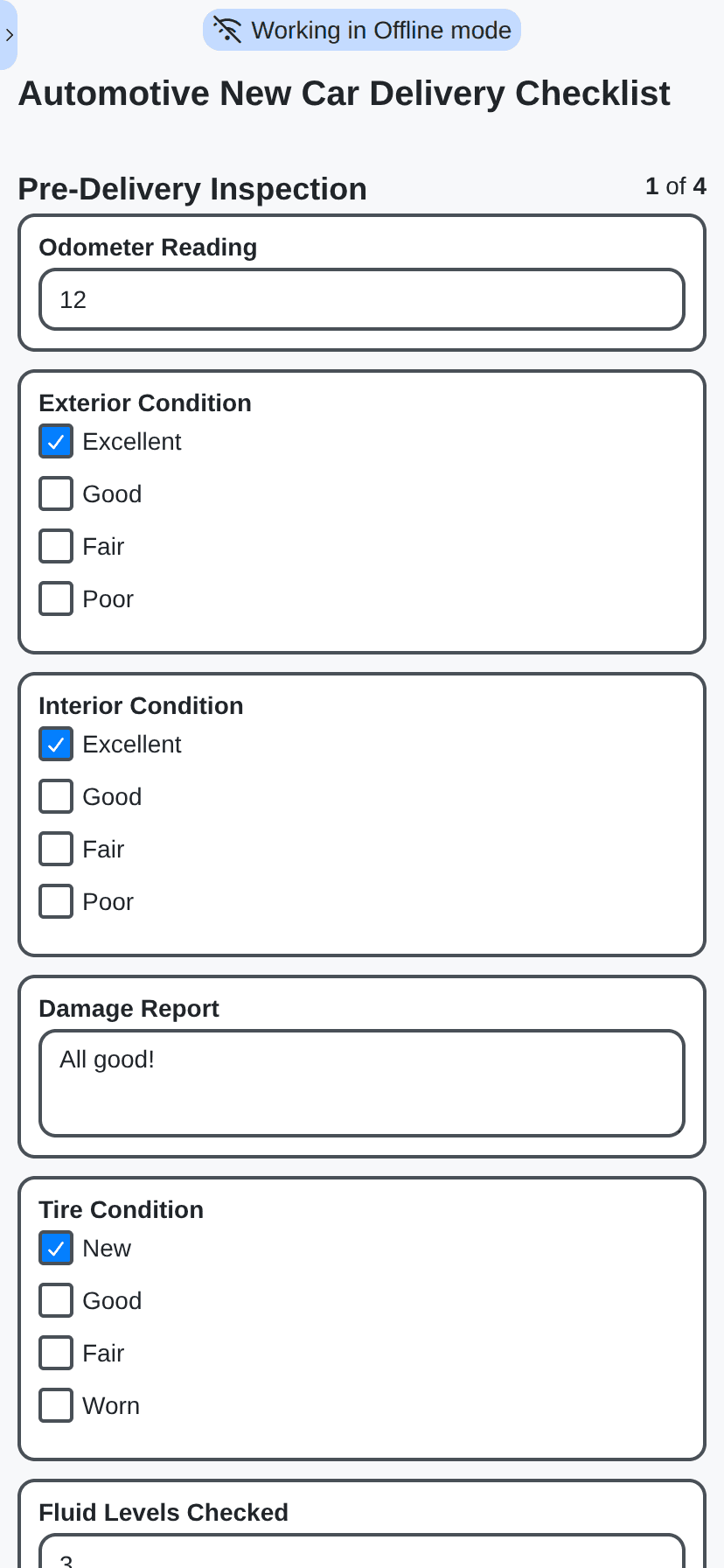Click the page indicator showing 1 of 4
Screen dimensions: 724x1568
click(x=675, y=186)
